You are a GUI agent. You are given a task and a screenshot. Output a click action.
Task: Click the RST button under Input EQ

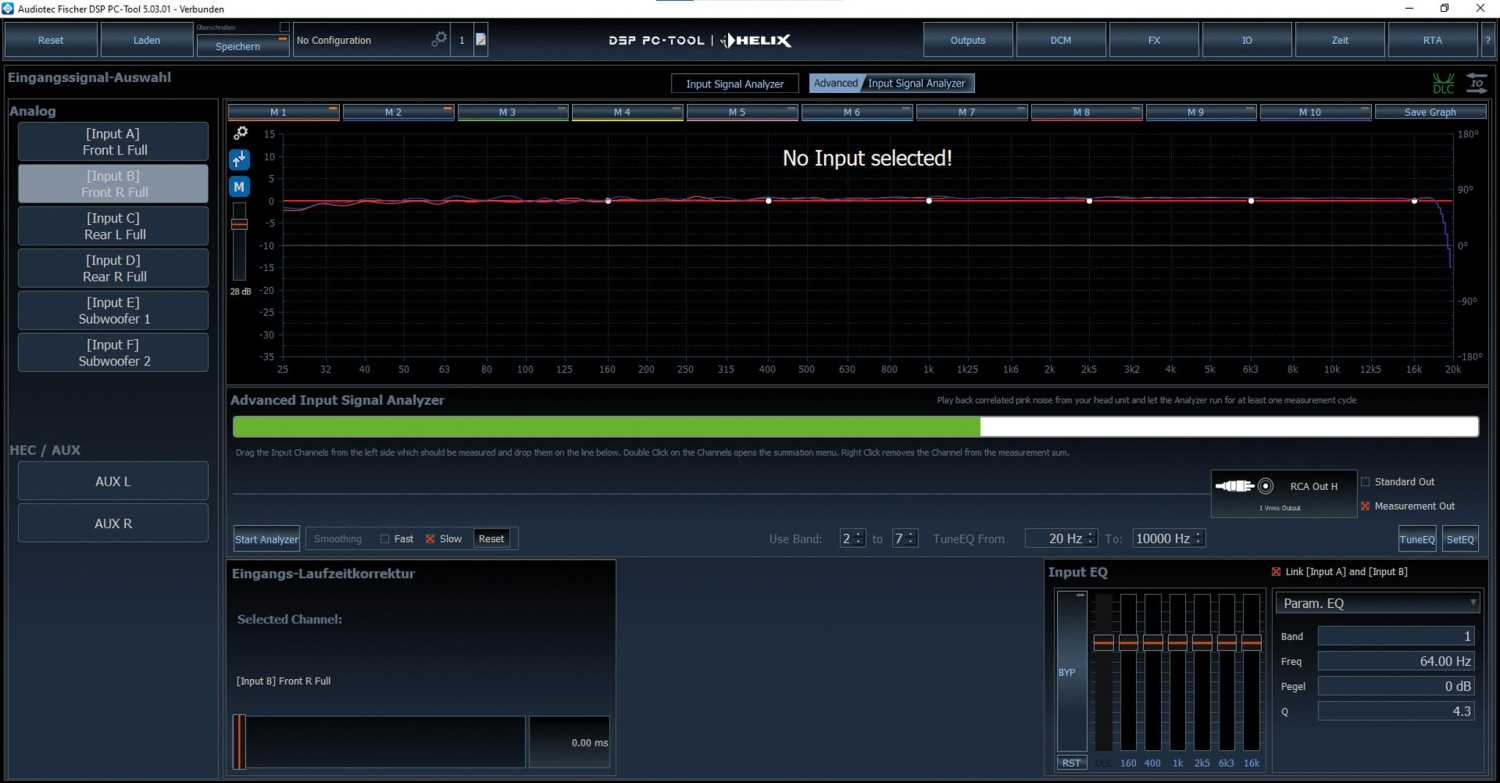[1071, 763]
